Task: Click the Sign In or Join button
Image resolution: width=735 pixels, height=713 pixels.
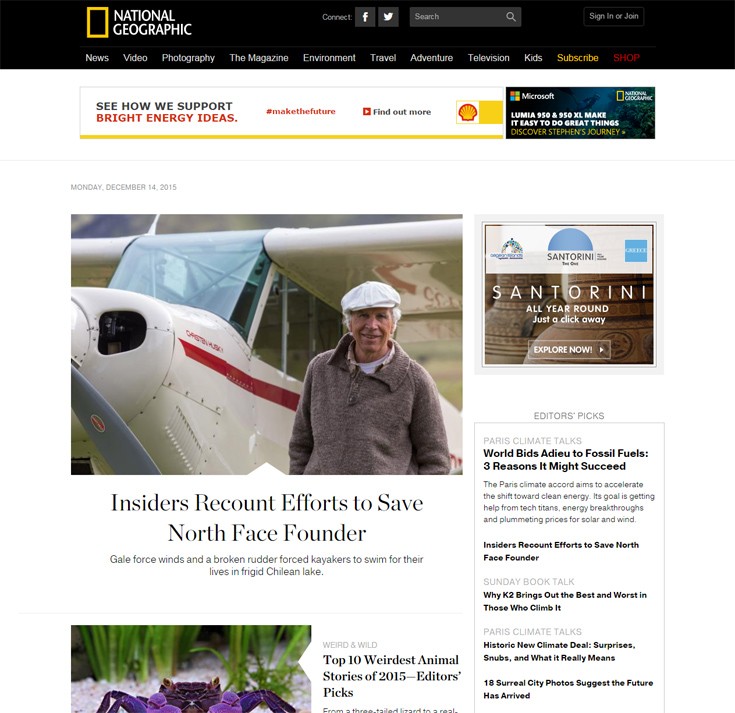Action: click(x=614, y=16)
